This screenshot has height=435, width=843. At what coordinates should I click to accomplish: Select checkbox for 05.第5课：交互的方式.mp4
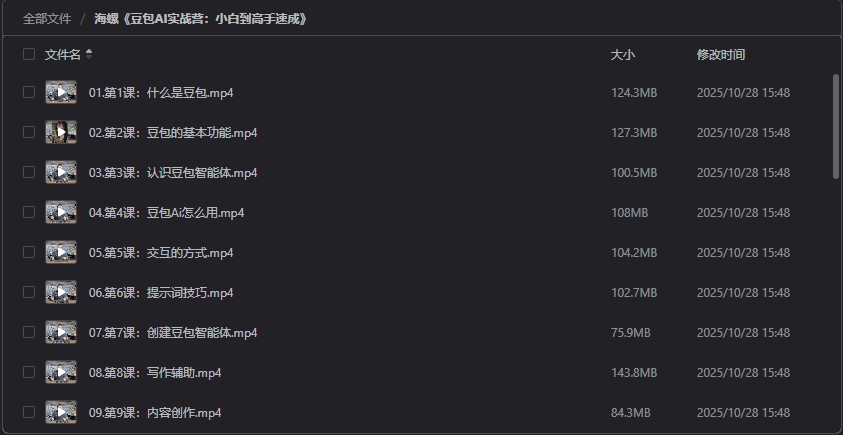pyautogui.click(x=29, y=253)
